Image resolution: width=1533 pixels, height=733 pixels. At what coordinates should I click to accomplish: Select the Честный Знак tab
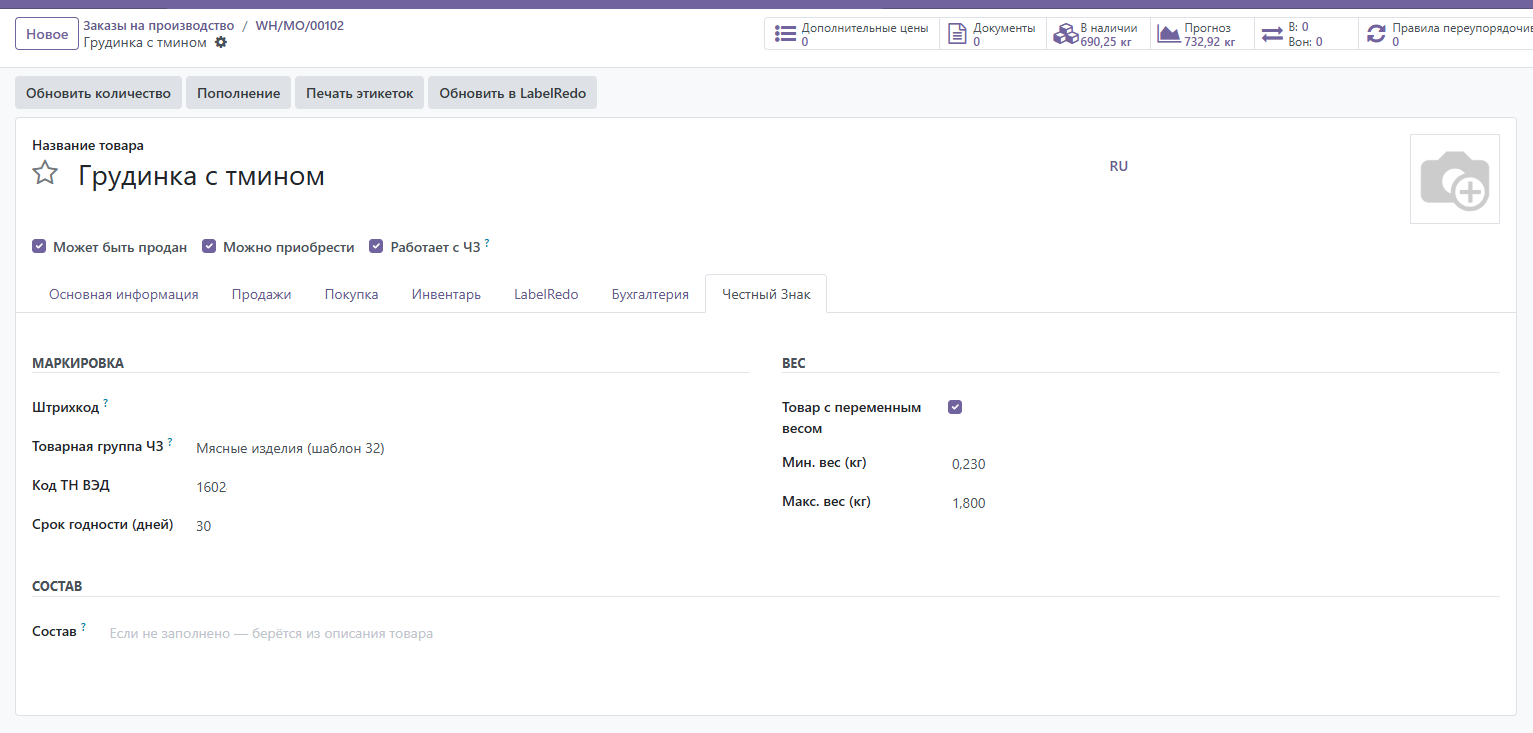point(766,294)
